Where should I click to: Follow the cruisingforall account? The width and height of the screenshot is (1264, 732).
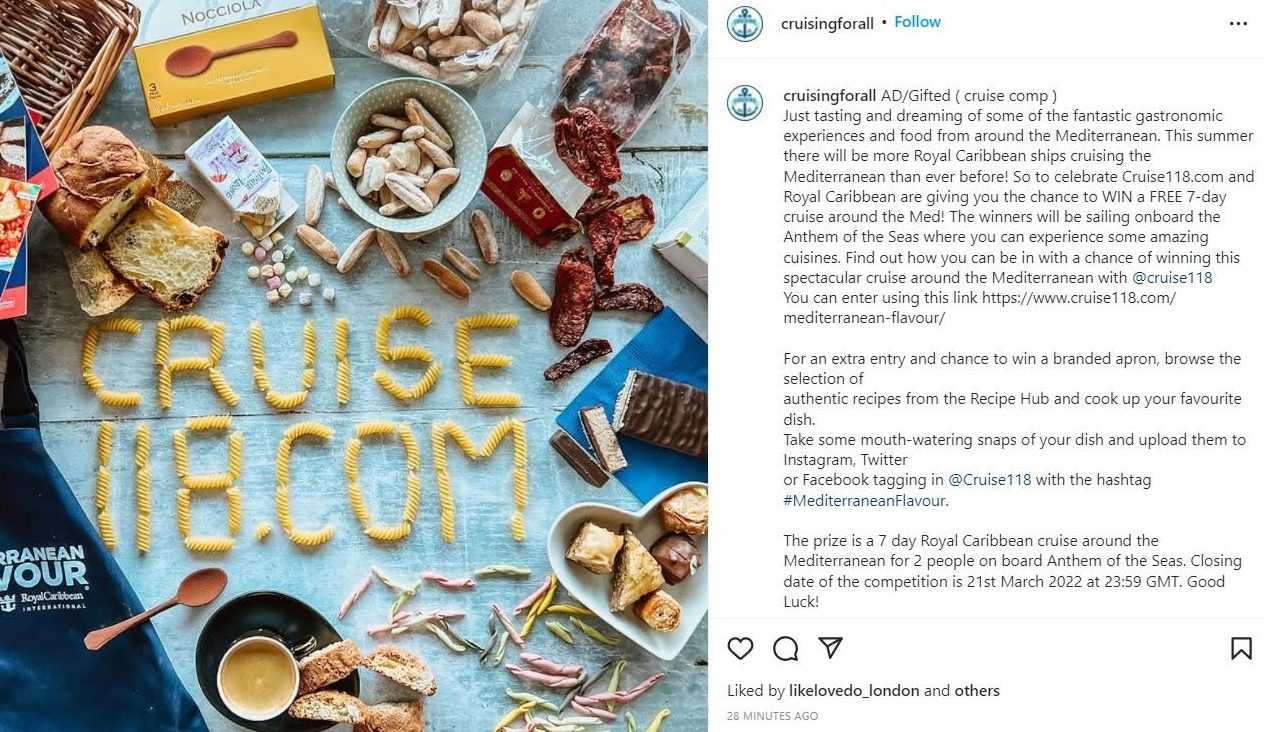917,22
